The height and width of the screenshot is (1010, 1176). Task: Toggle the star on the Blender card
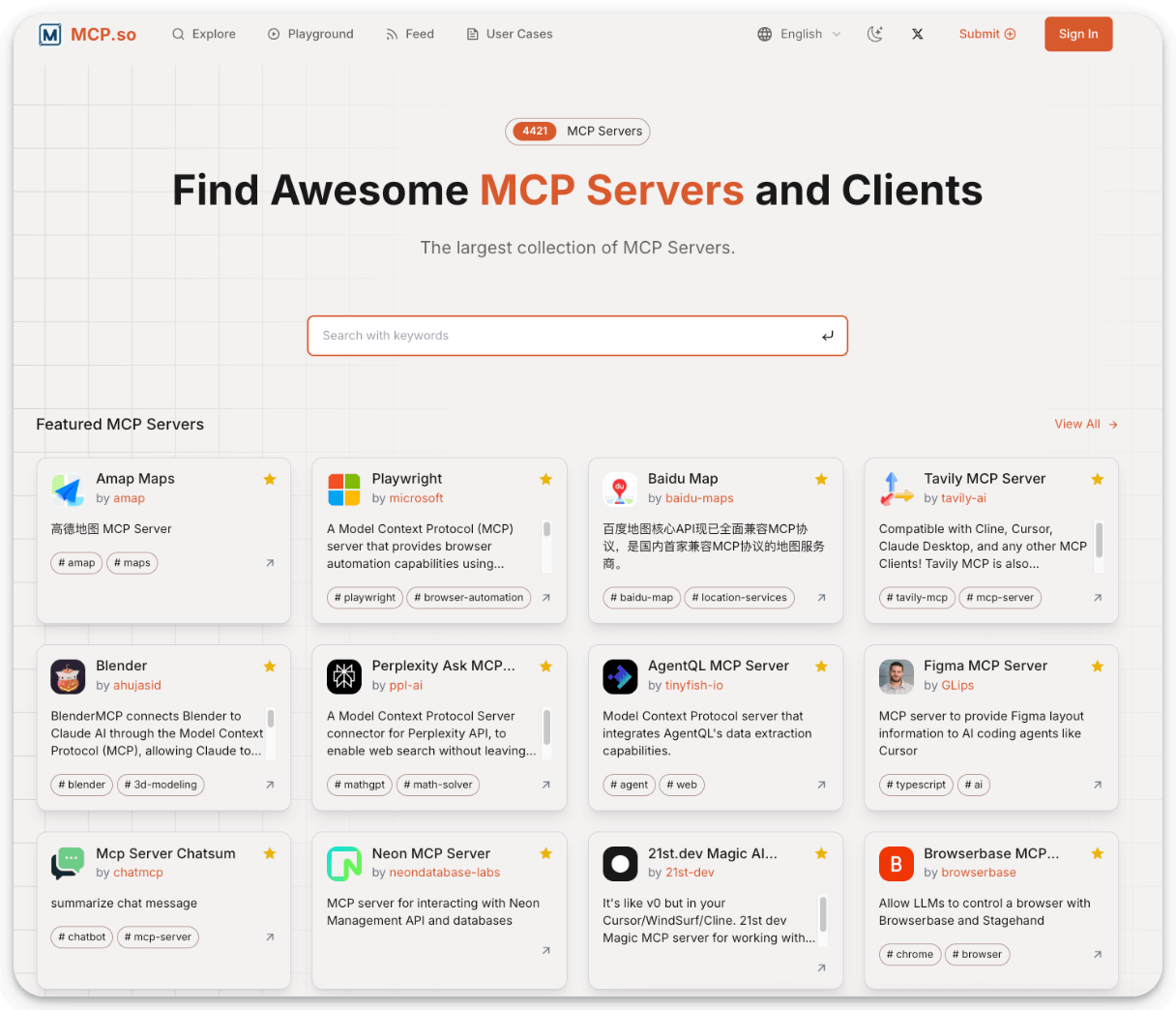click(x=270, y=667)
